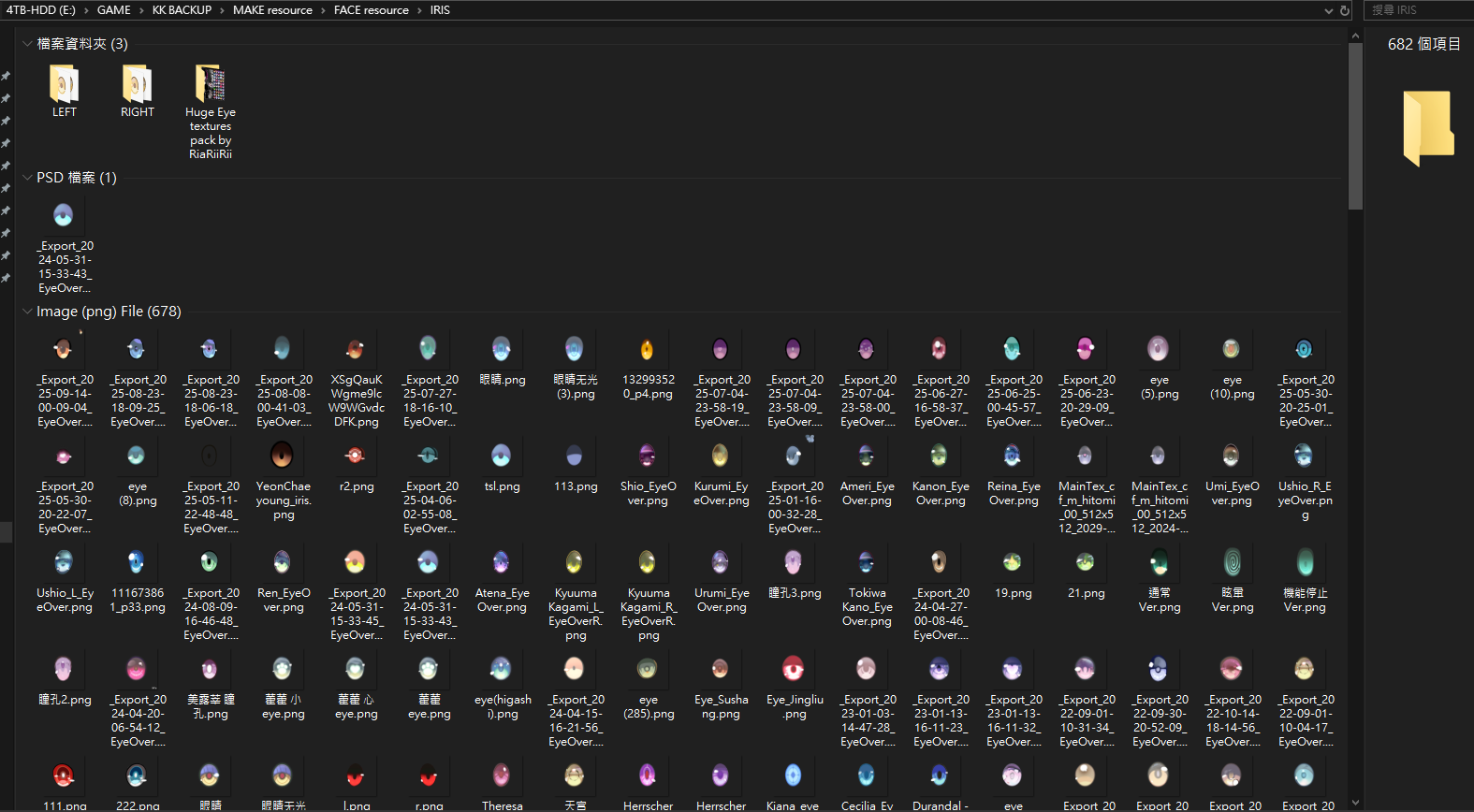Viewport: 1474px width, 812px height.
Task: Select the r2.png eye texture
Action: tap(356, 457)
